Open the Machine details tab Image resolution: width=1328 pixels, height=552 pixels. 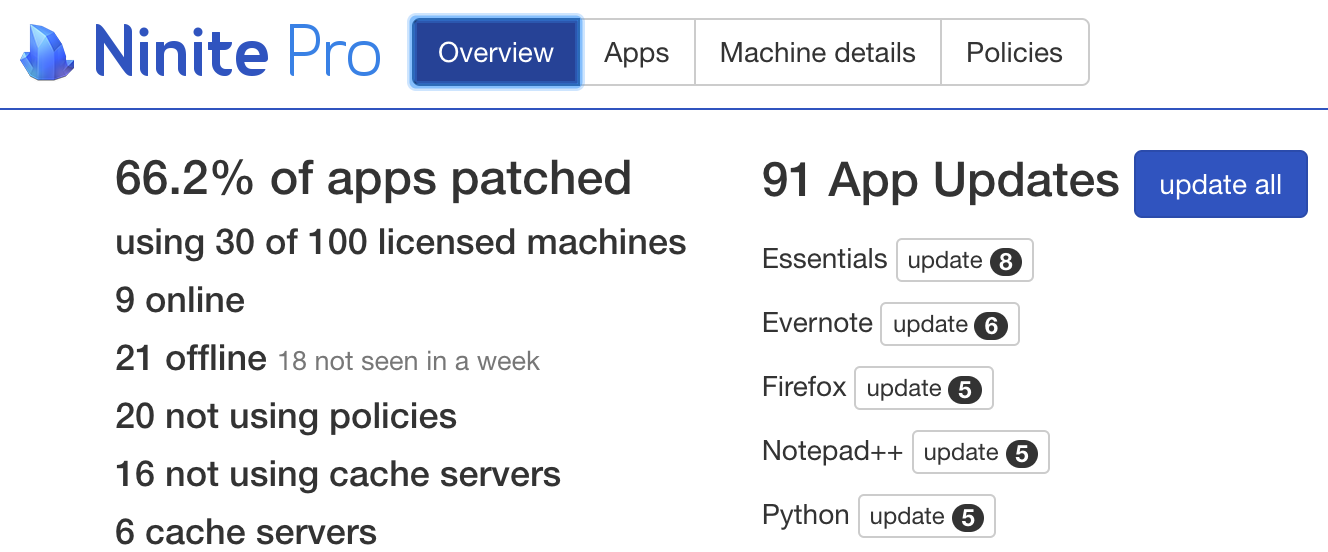[x=817, y=52]
